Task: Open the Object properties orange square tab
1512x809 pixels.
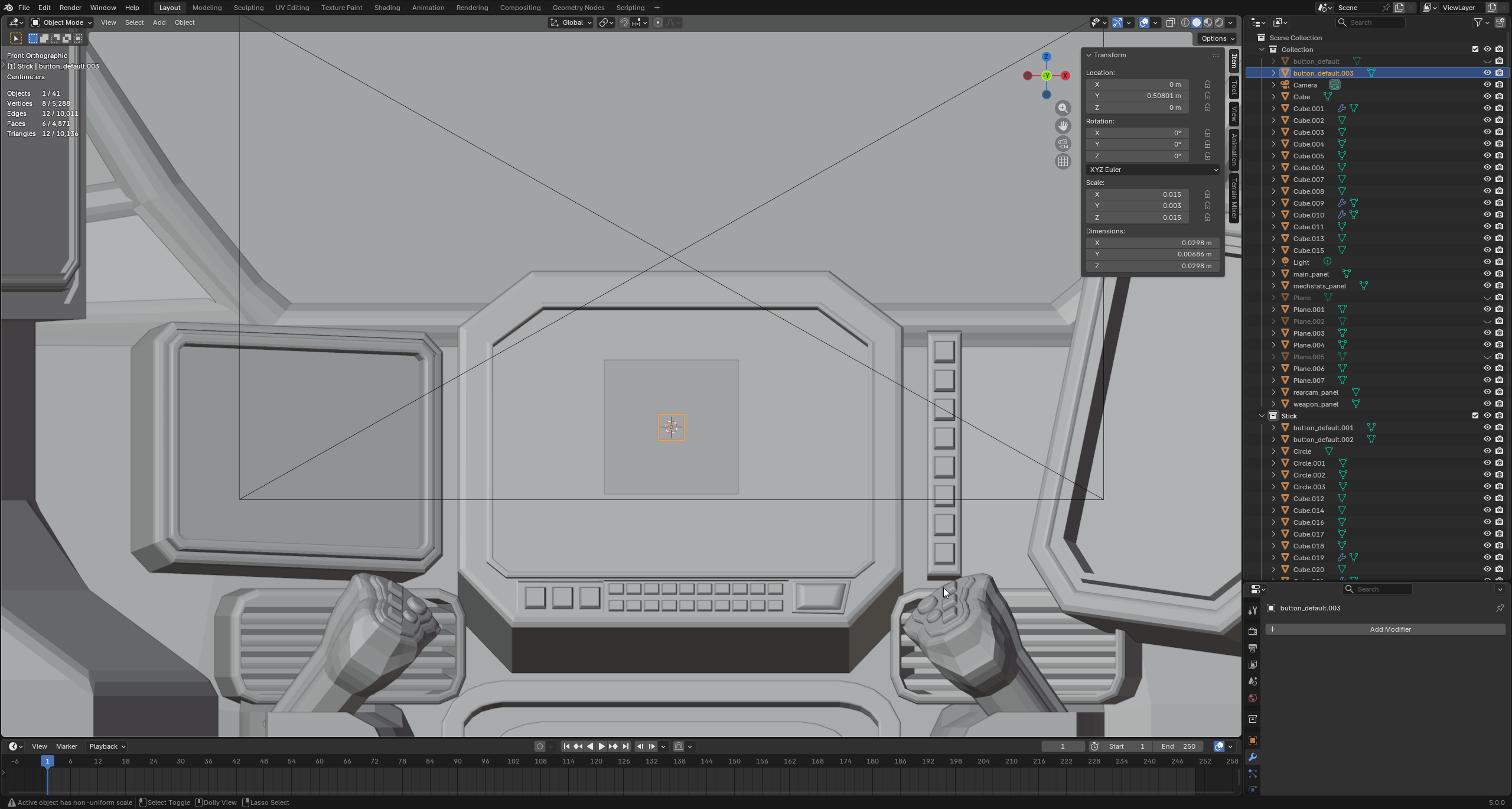Action: 1253,740
